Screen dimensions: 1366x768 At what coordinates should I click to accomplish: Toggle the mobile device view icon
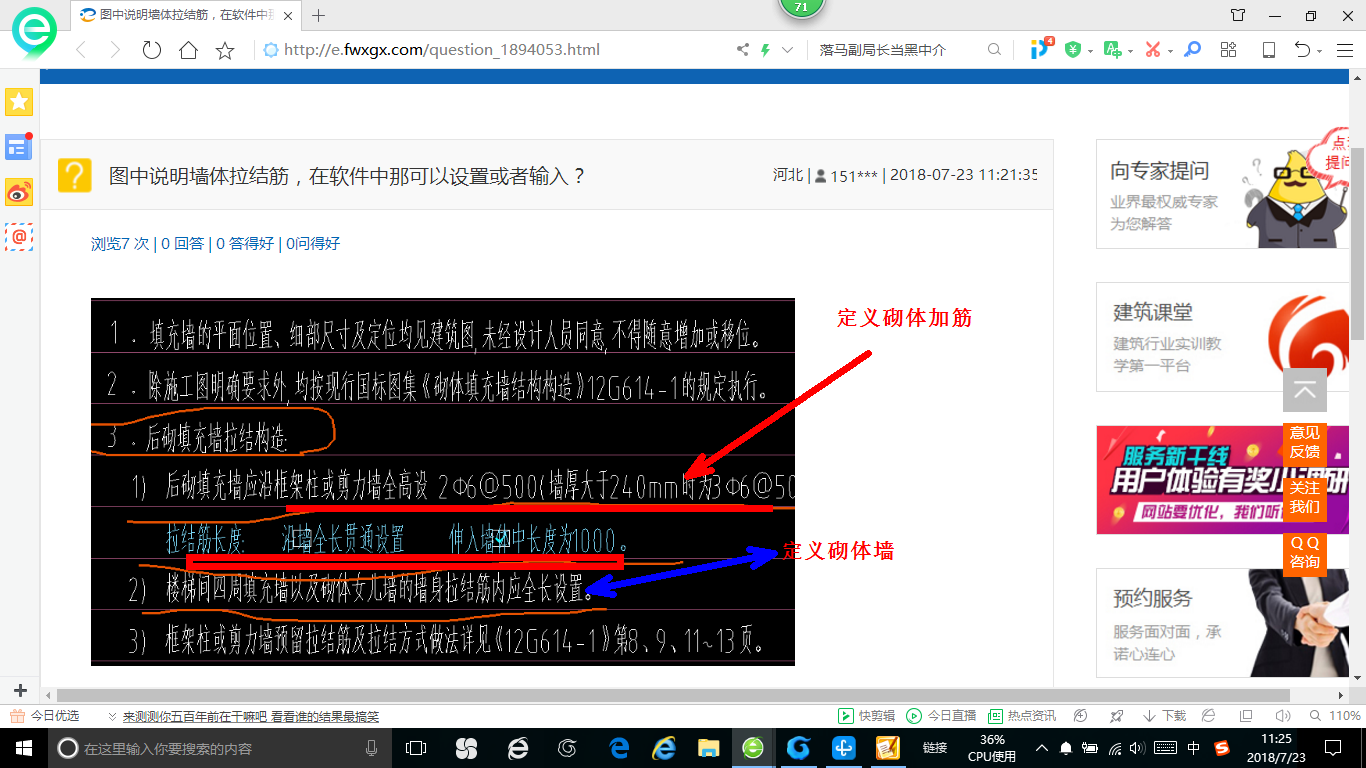pos(1268,50)
